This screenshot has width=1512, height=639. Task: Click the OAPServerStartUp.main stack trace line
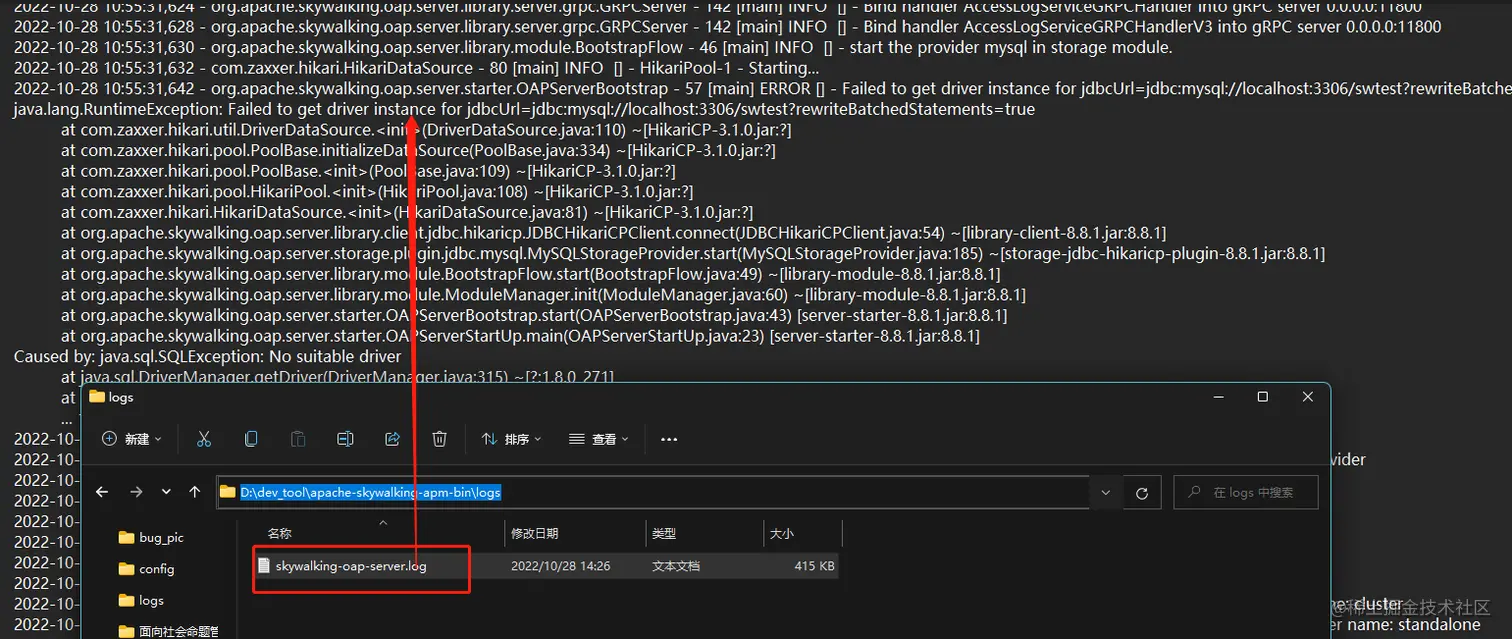tap(520, 336)
